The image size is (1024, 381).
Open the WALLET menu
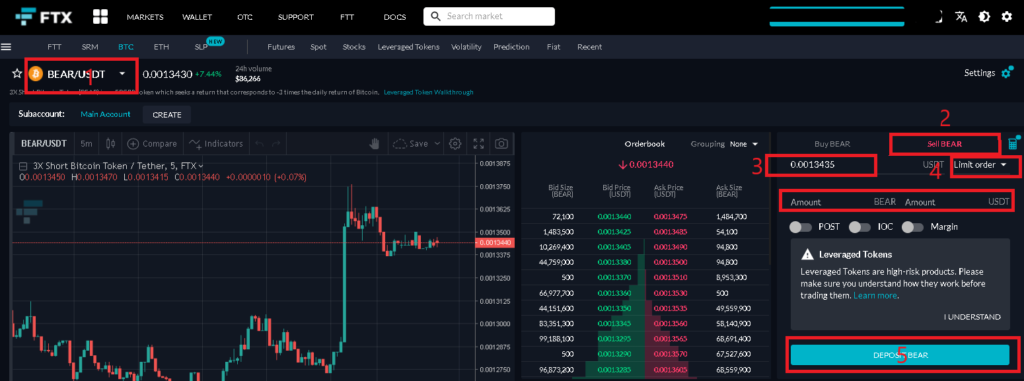pyautogui.click(x=197, y=17)
